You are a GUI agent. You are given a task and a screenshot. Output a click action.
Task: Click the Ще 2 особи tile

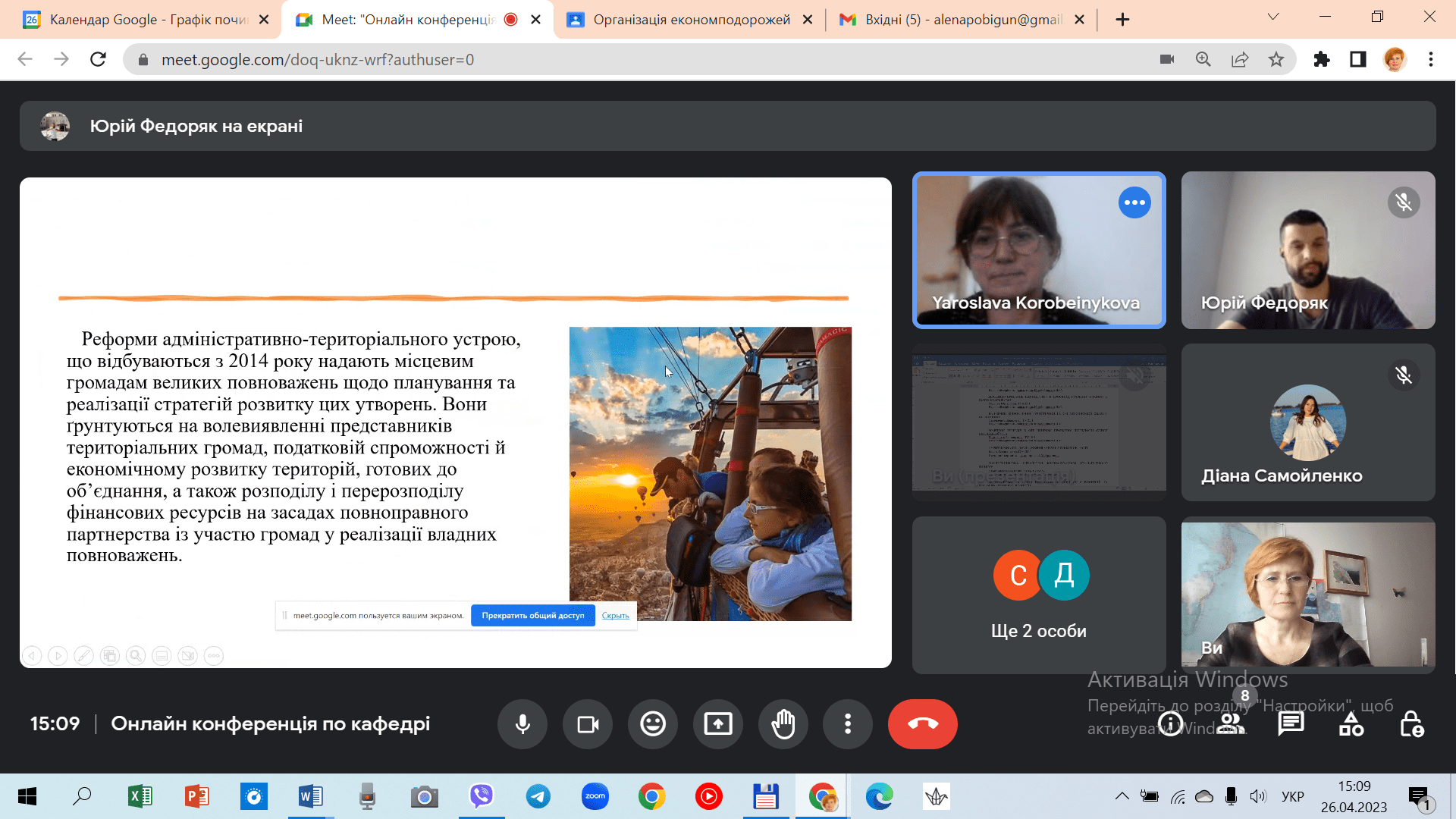click(x=1039, y=595)
